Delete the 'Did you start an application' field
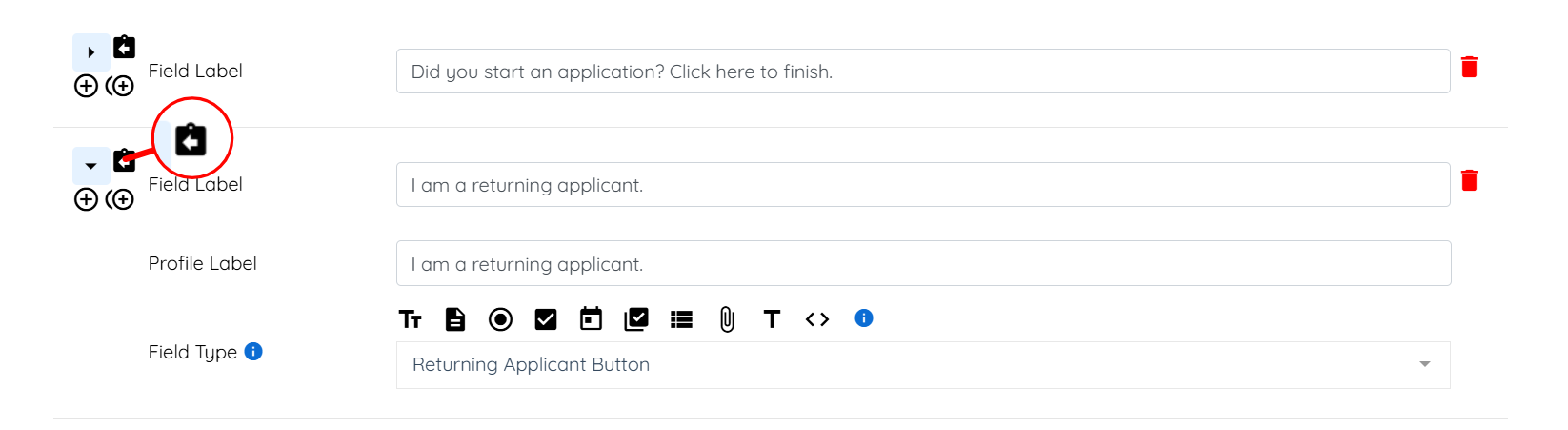The width and height of the screenshot is (1568, 430). click(1469, 67)
